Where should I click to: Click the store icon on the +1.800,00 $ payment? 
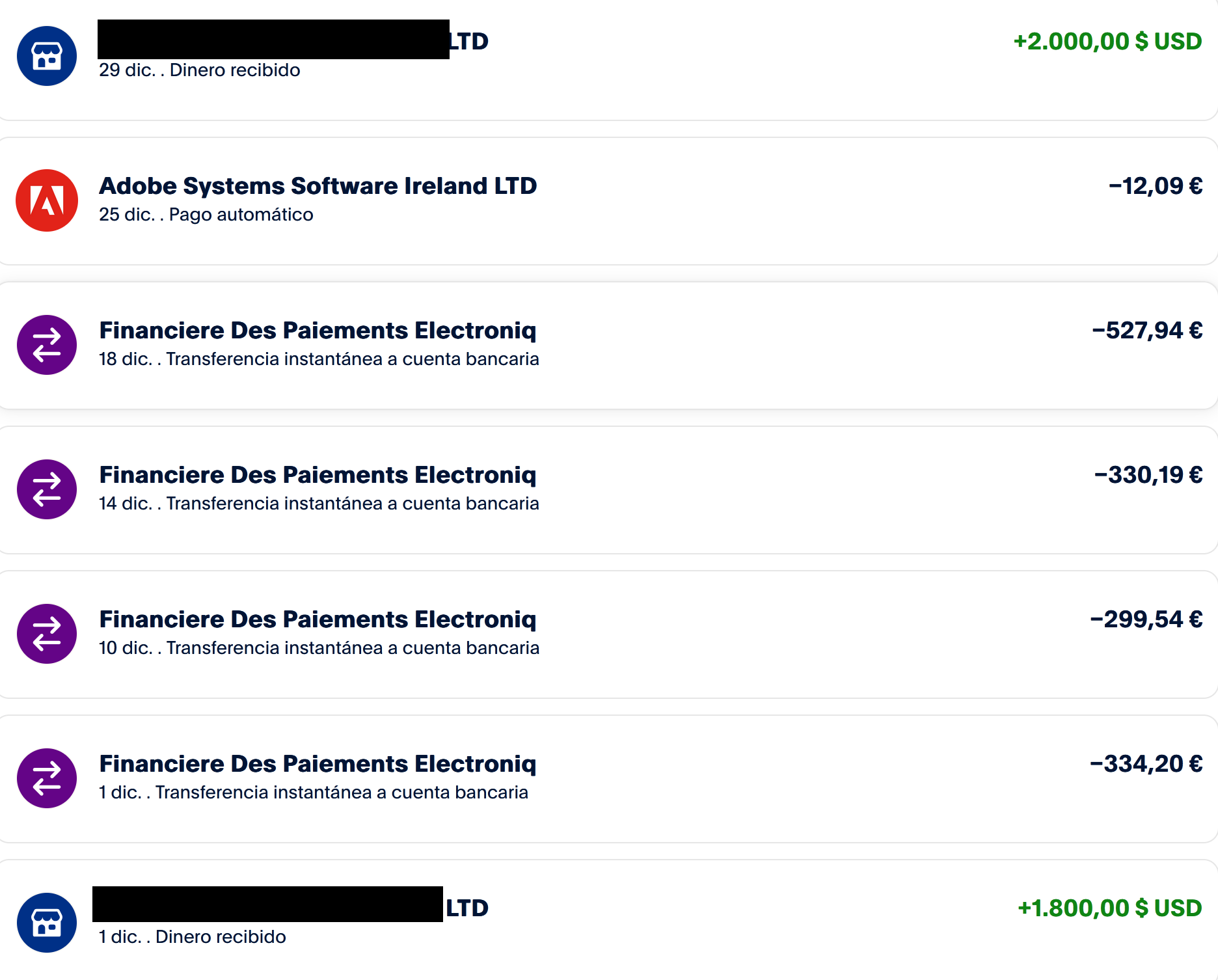pyautogui.click(x=47, y=923)
